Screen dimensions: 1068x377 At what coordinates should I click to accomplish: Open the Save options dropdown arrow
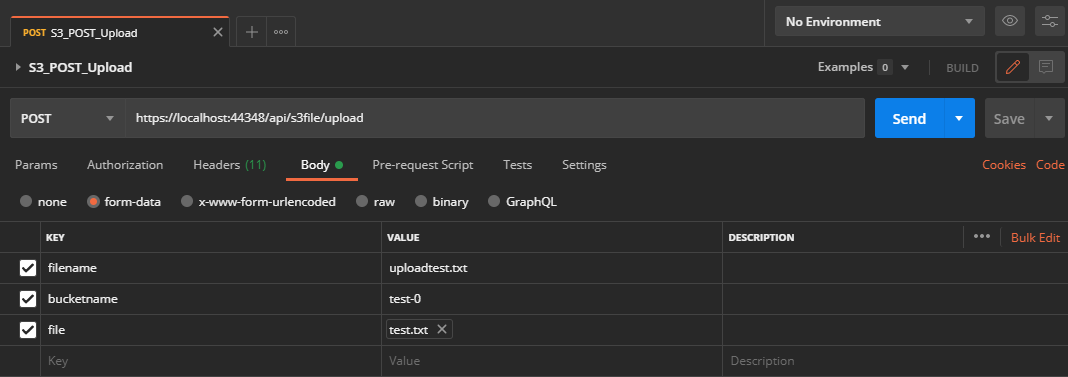click(1048, 118)
